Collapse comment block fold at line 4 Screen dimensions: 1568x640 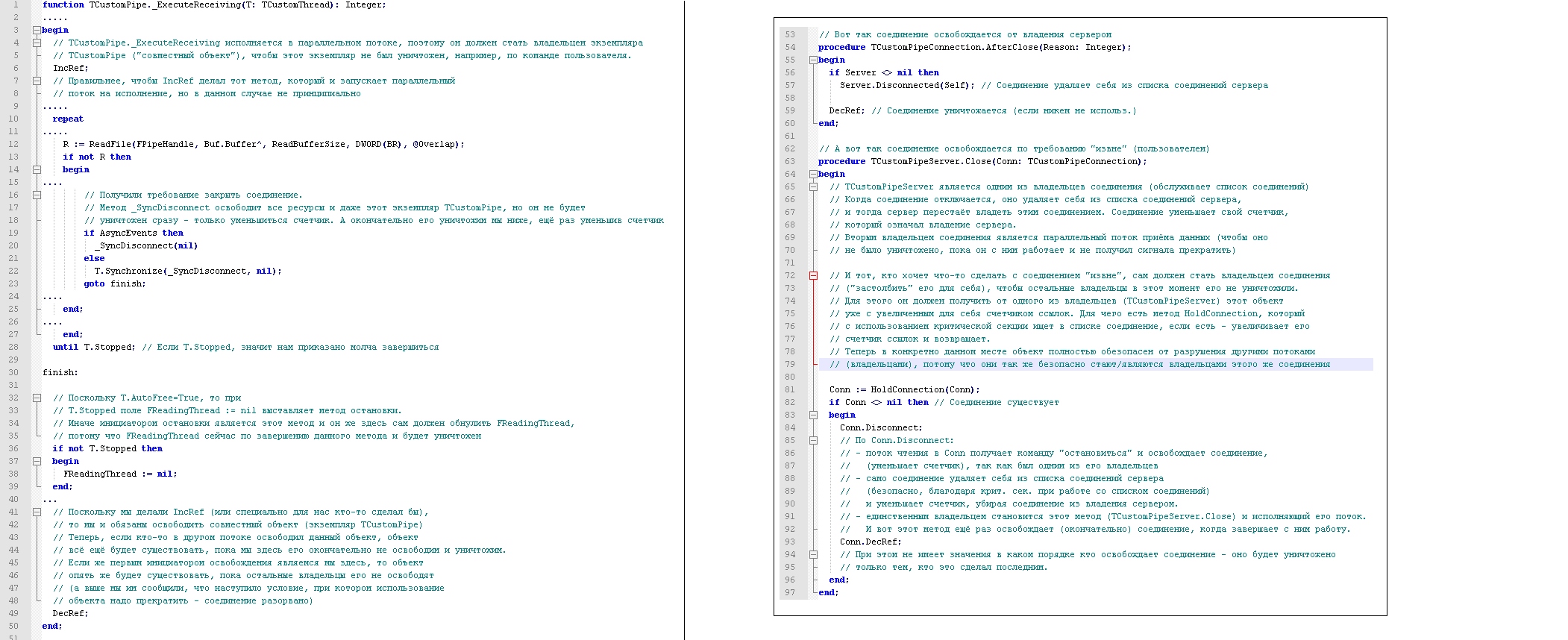[37, 43]
